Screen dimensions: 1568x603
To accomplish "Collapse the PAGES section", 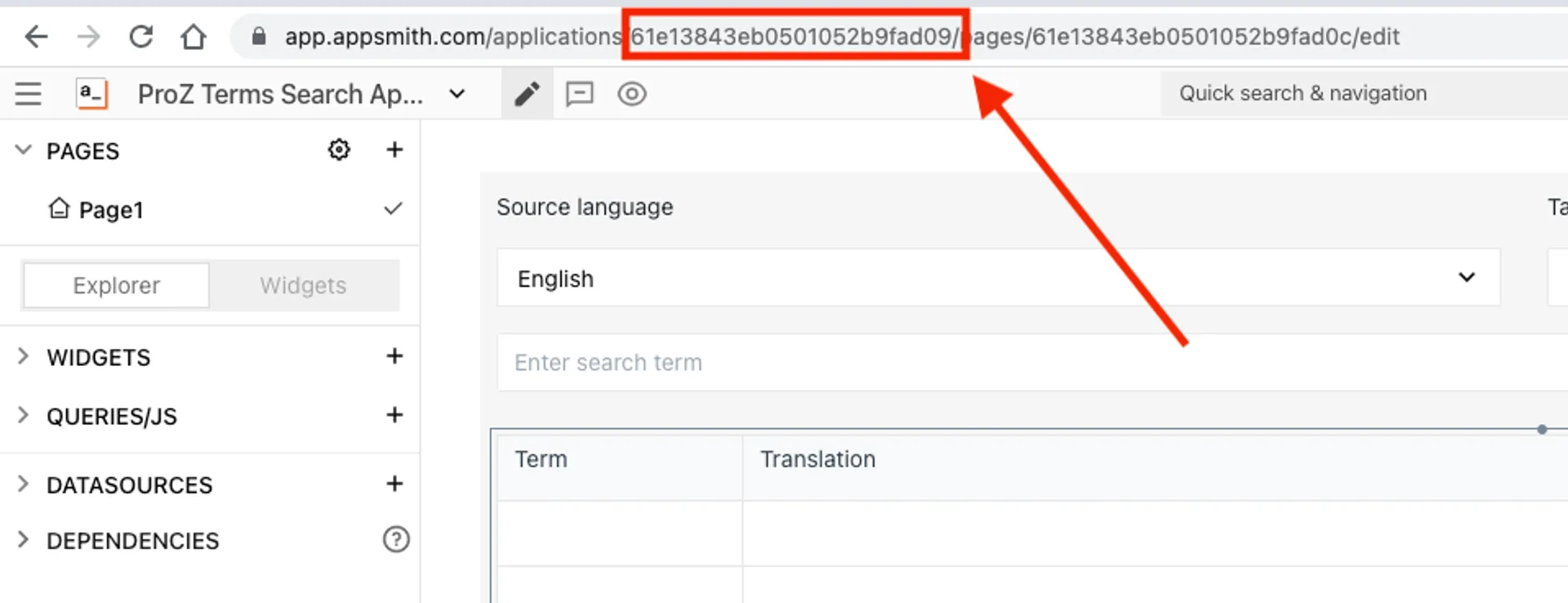I will (x=24, y=150).
